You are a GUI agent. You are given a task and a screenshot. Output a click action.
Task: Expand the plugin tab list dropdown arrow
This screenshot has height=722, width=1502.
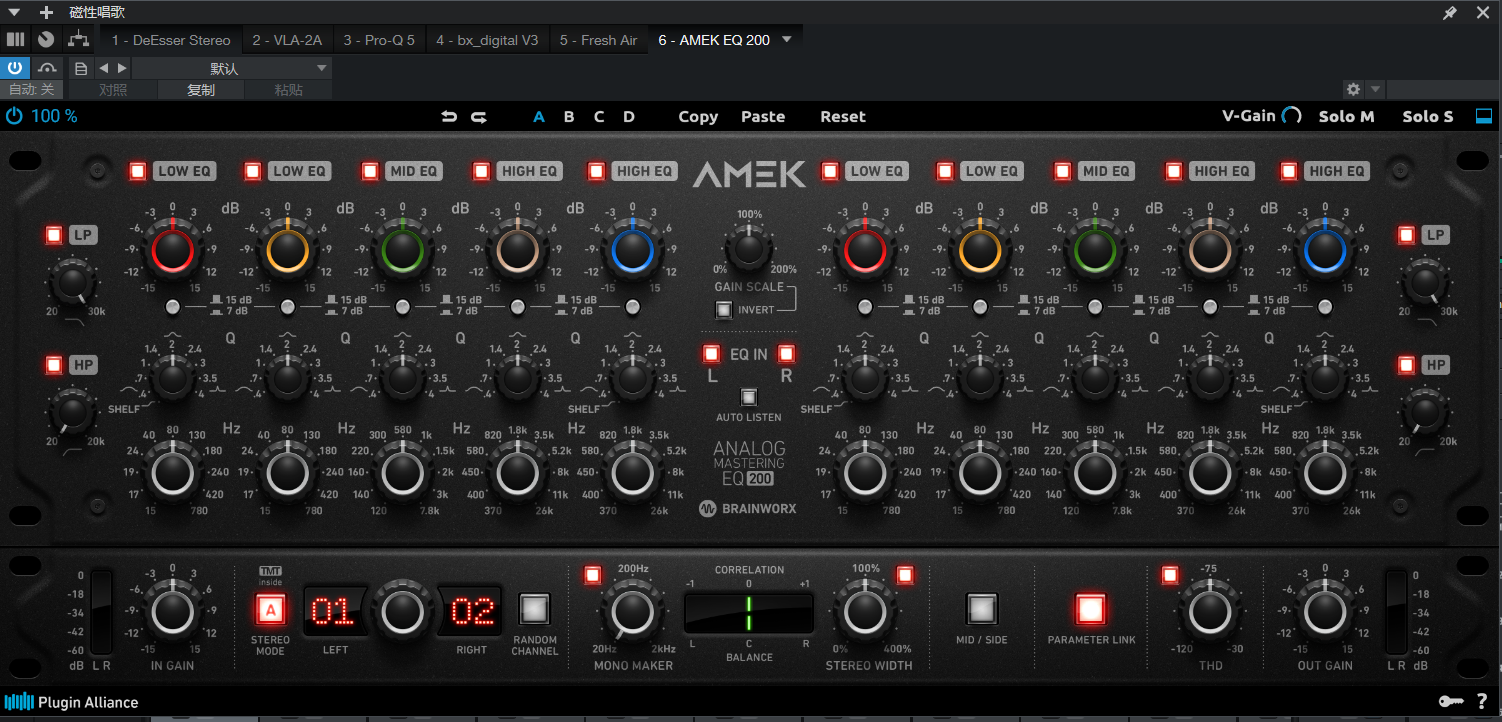pyautogui.click(x=786, y=40)
